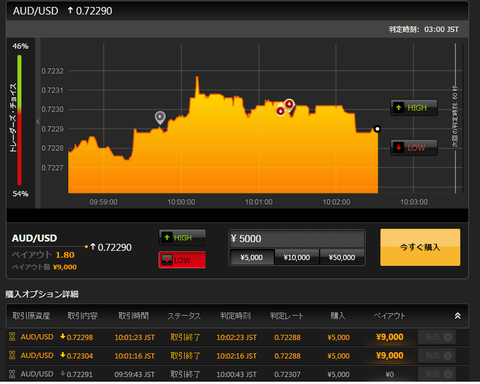Collapse the purchased options table with double chevron
This screenshot has height=384, width=480.
[458, 316]
